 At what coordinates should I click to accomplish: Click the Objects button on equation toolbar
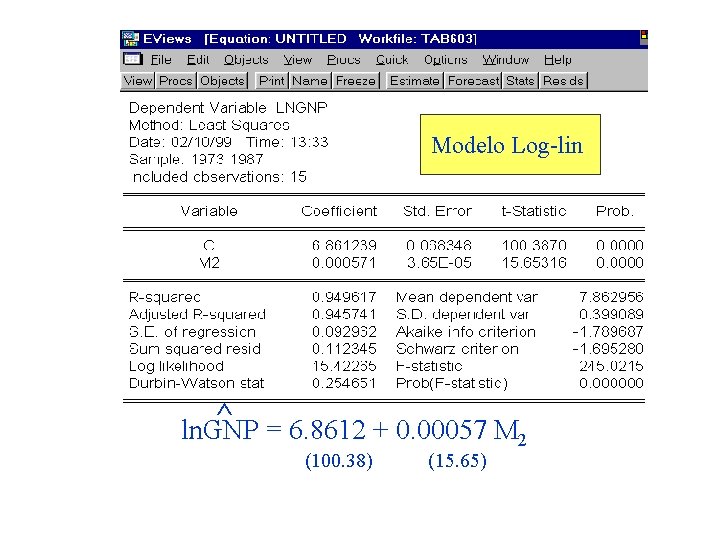[222, 81]
